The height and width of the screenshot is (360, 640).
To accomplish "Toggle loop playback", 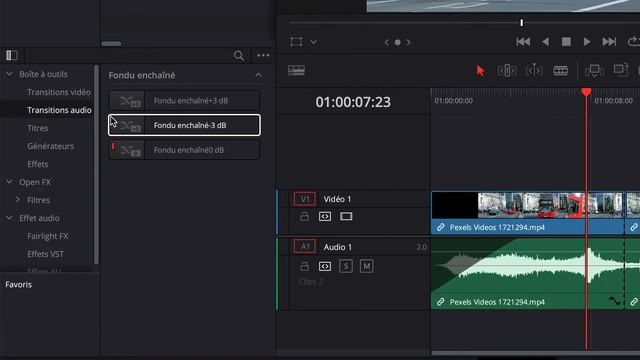I will [x=633, y=42].
